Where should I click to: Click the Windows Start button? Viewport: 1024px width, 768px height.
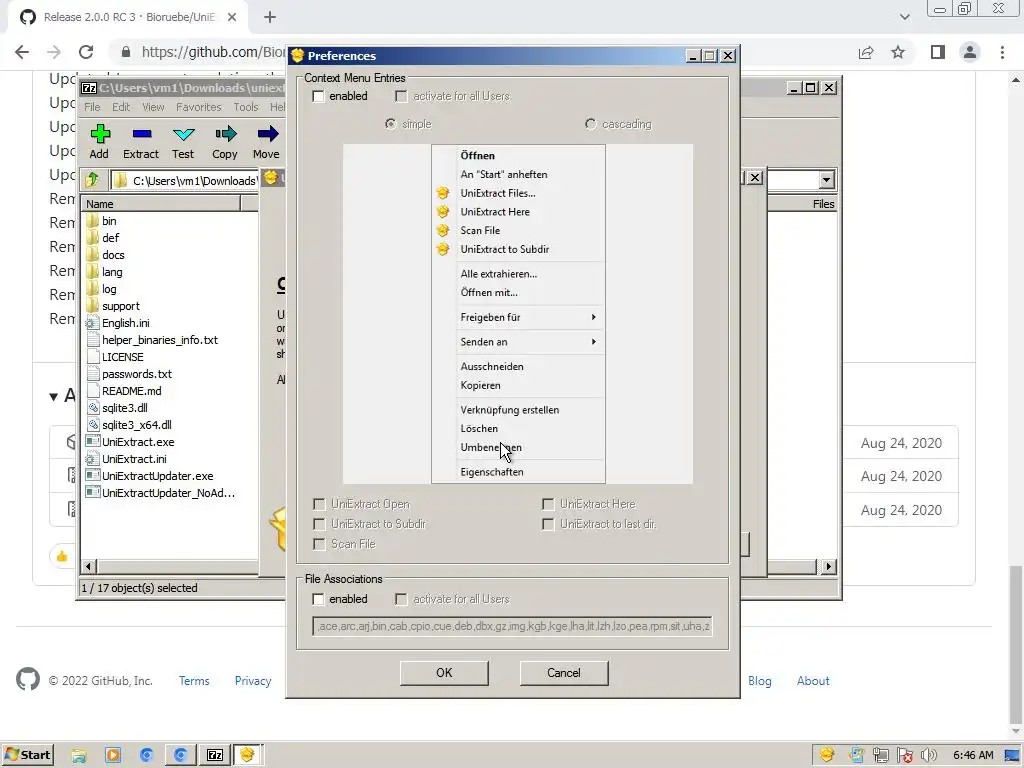tap(27, 755)
